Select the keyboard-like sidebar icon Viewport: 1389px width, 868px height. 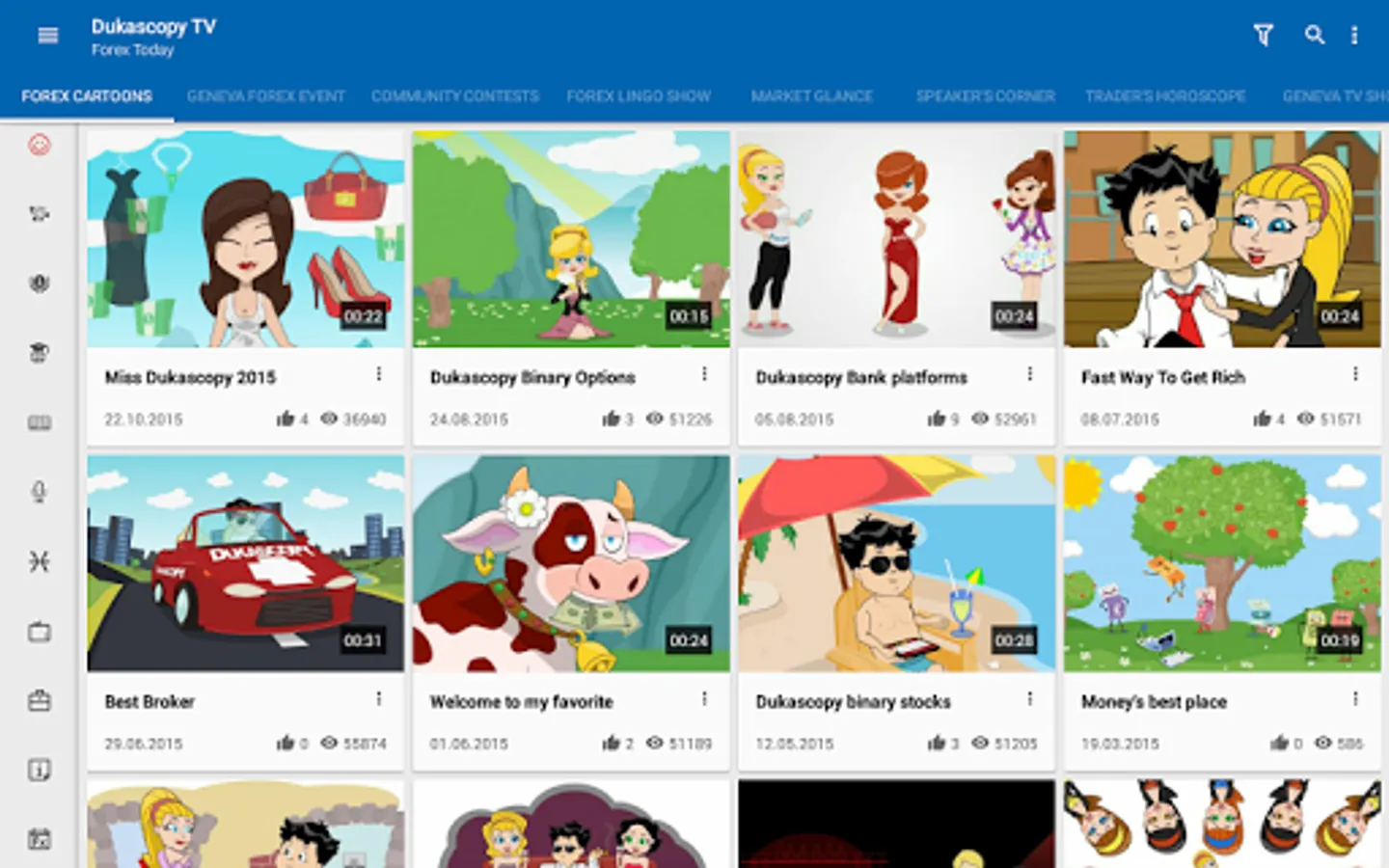click(x=40, y=423)
